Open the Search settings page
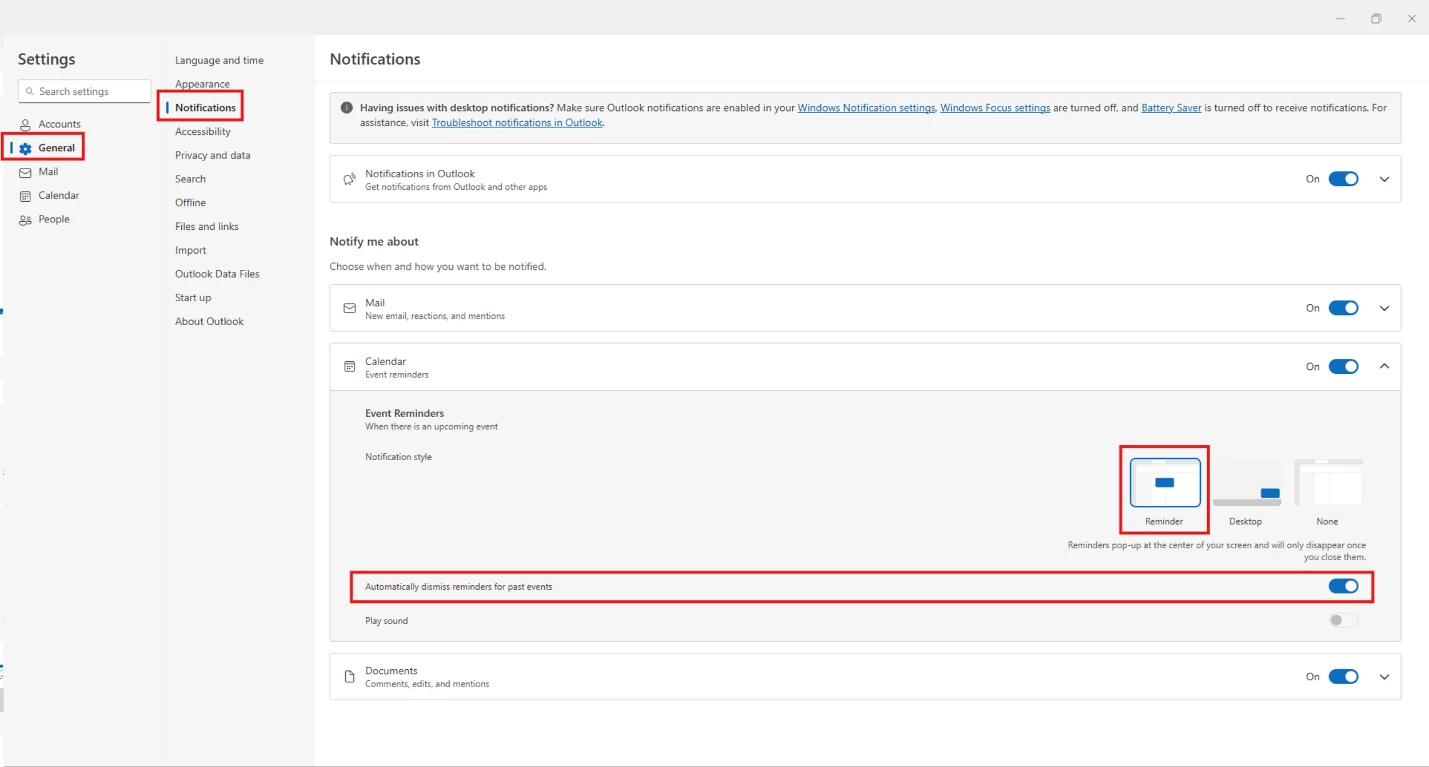The height and width of the screenshot is (767, 1429). [190, 180]
